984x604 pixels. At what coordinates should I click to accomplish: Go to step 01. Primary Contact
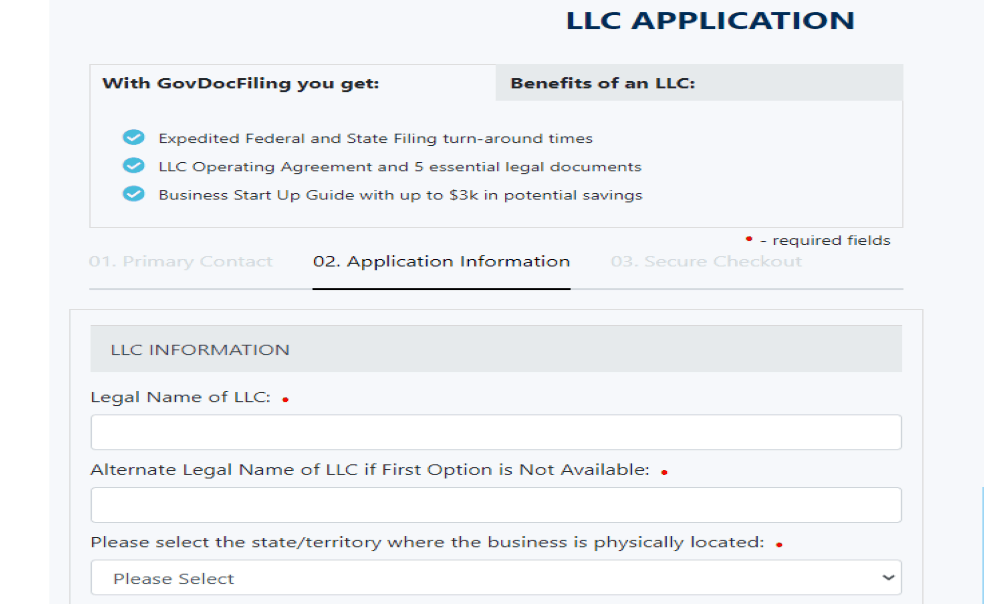click(x=181, y=261)
